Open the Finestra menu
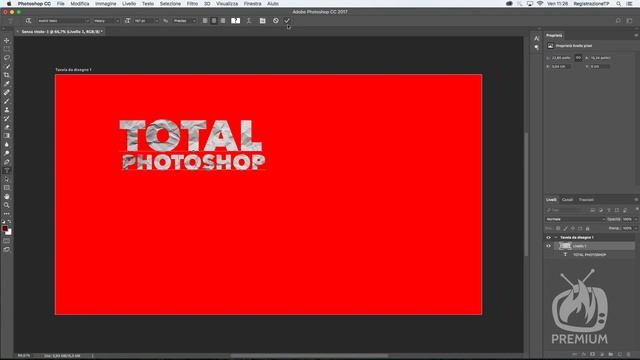640x360 pixels. (x=253, y=3)
